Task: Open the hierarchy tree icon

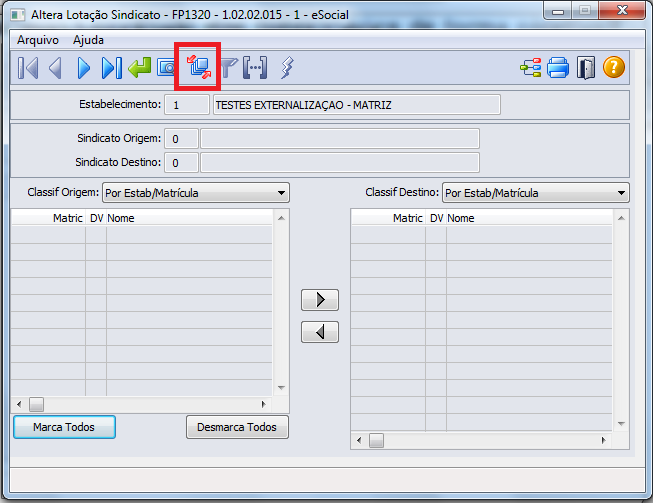Action: [x=531, y=67]
